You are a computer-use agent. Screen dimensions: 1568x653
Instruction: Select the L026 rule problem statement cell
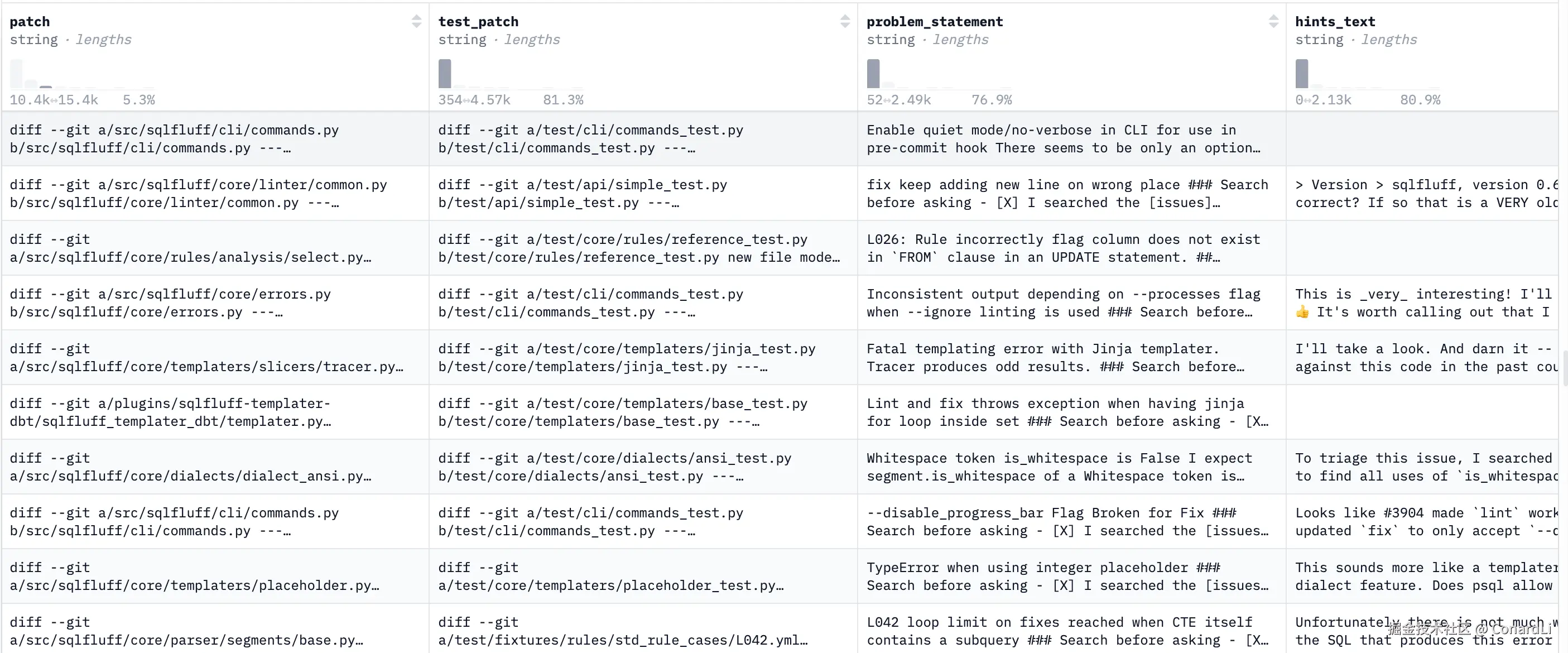coord(1065,248)
